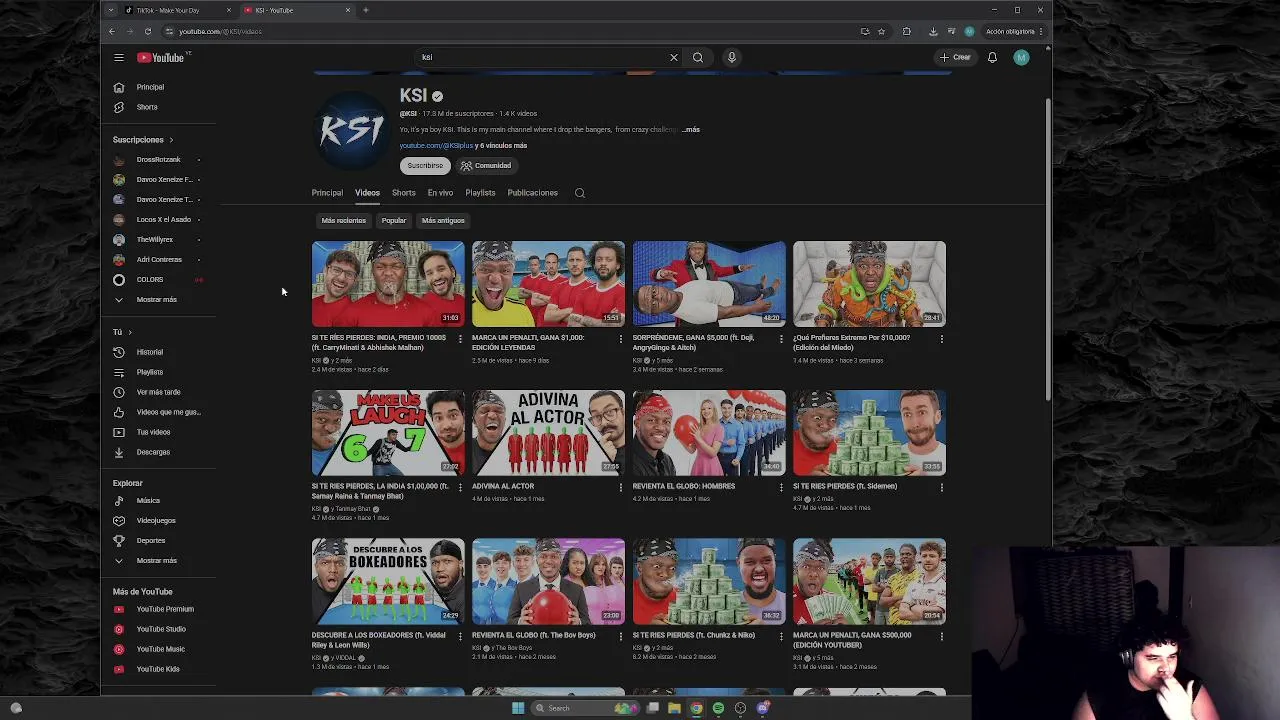Open File Explorer from the taskbar
The height and width of the screenshot is (720, 1280).
674,708
